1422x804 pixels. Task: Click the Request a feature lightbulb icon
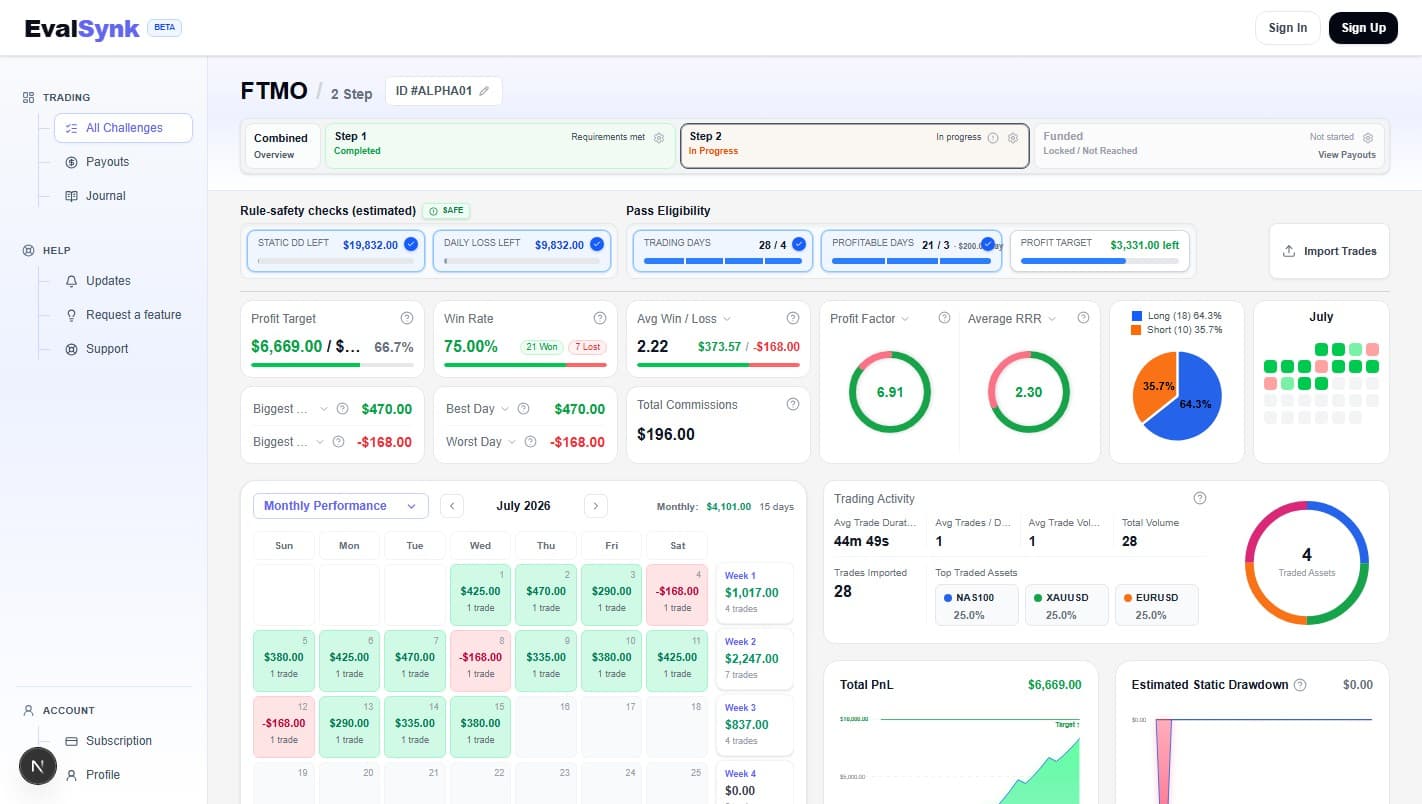click(71, 315)
